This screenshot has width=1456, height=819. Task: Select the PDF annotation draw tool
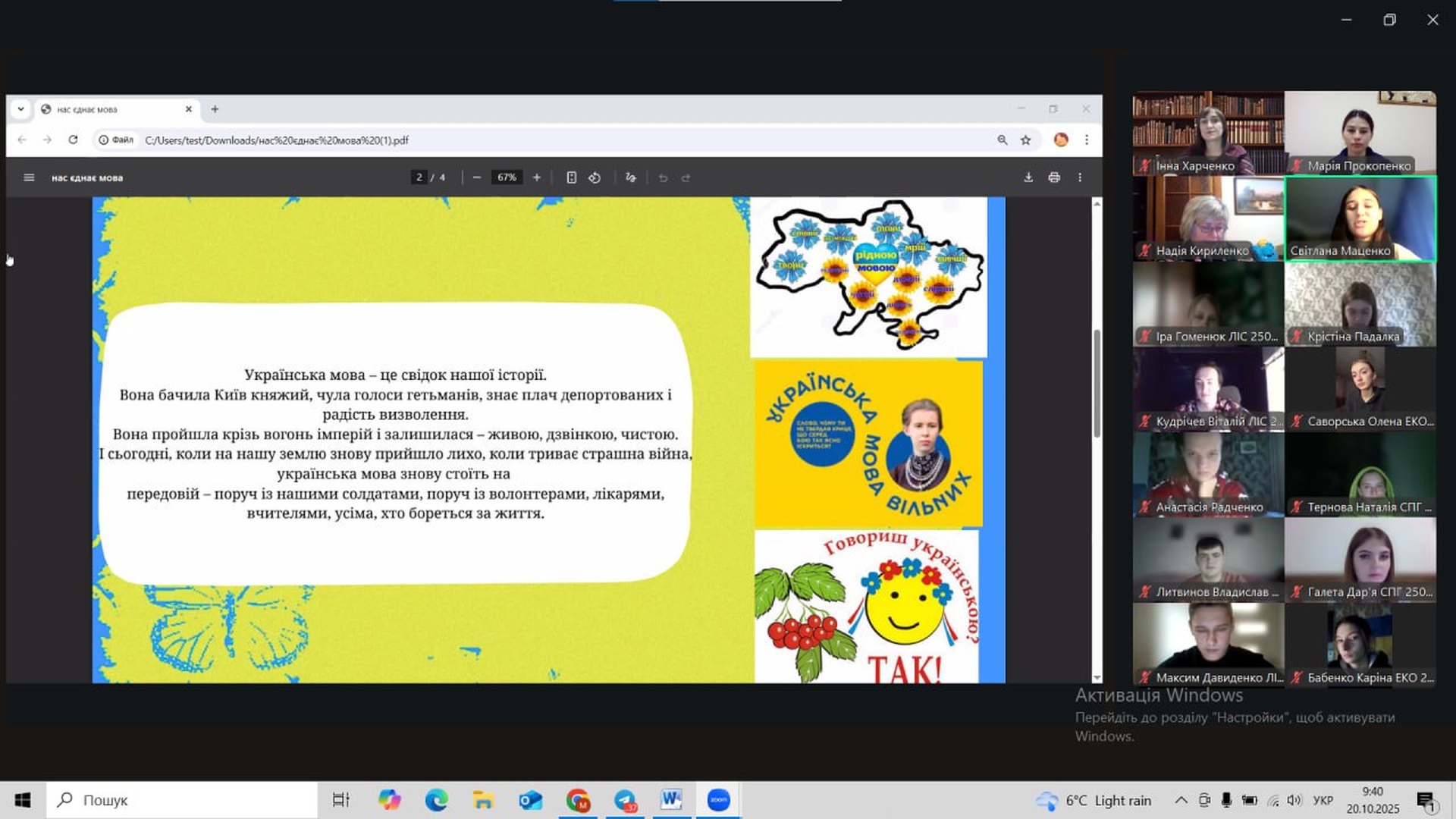click(630, 177)
